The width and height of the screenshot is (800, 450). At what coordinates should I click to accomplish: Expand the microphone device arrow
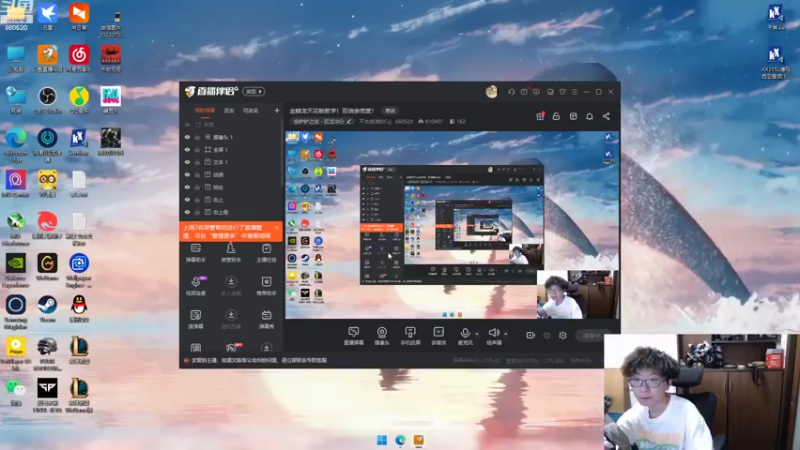[x=477, y=334]
